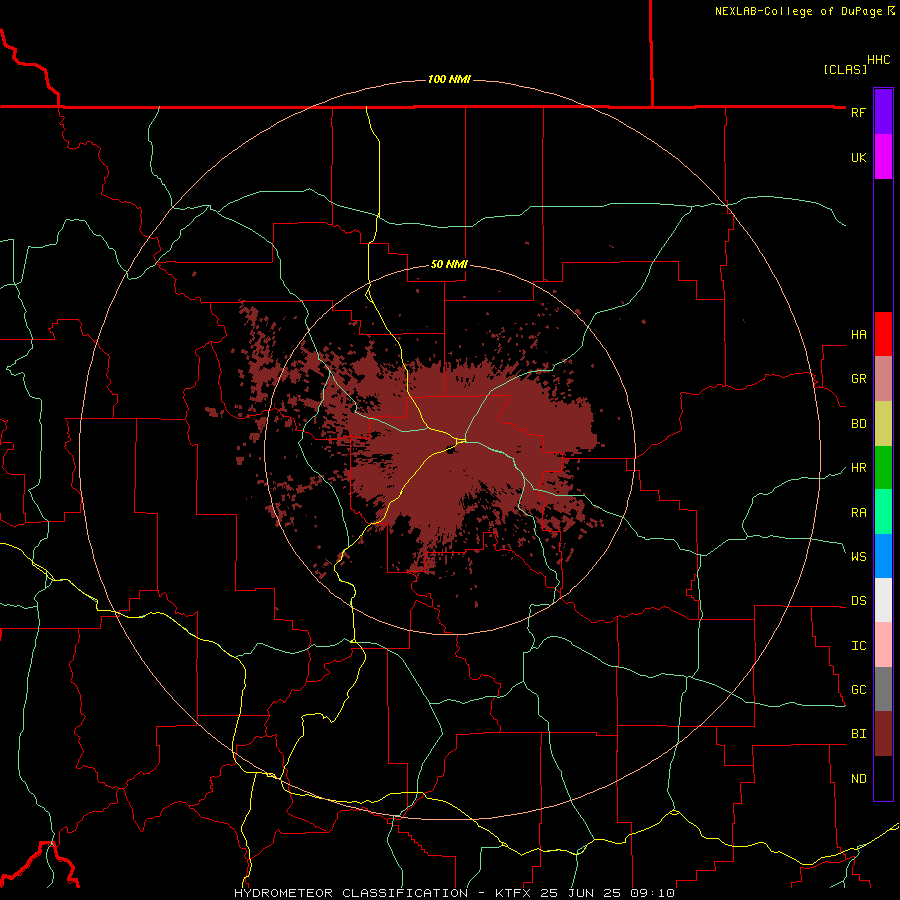Click the 50 NMI range ring label

tap(449, 265)
